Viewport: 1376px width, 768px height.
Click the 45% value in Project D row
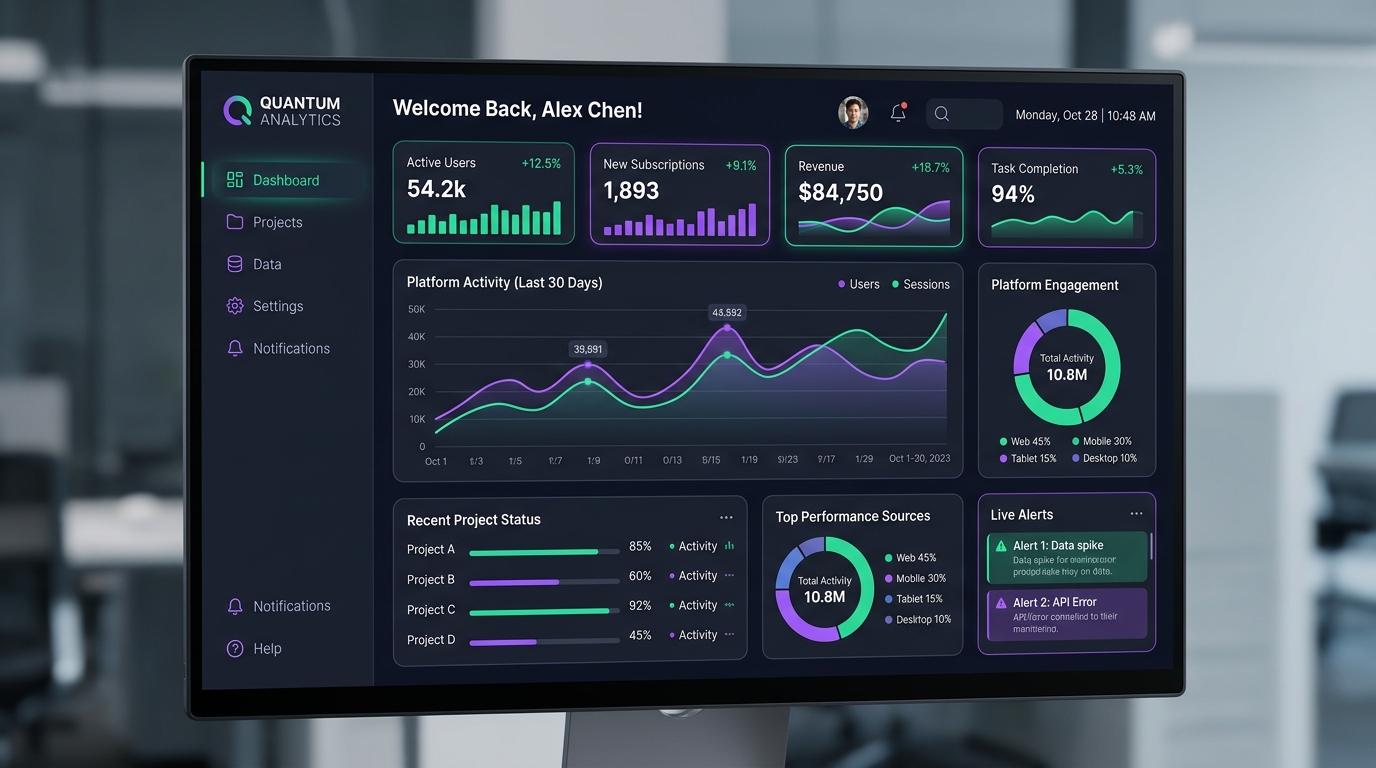(x=640, y=635)
